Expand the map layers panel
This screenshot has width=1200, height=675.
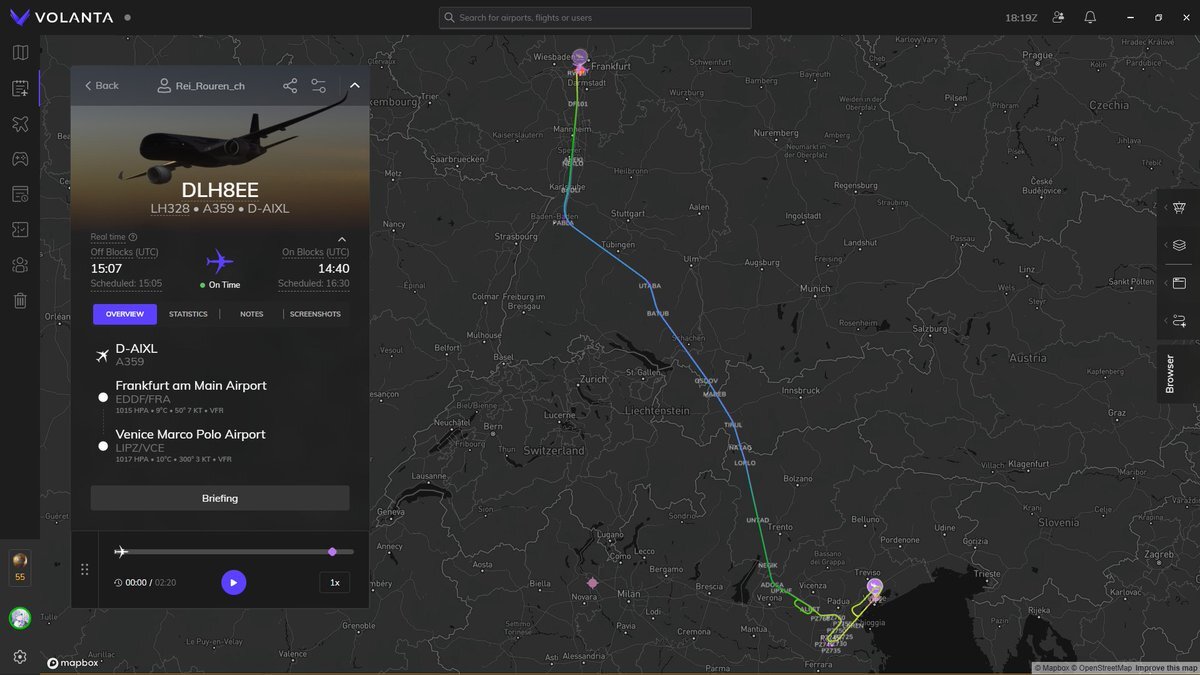(x=1179, y=245)
